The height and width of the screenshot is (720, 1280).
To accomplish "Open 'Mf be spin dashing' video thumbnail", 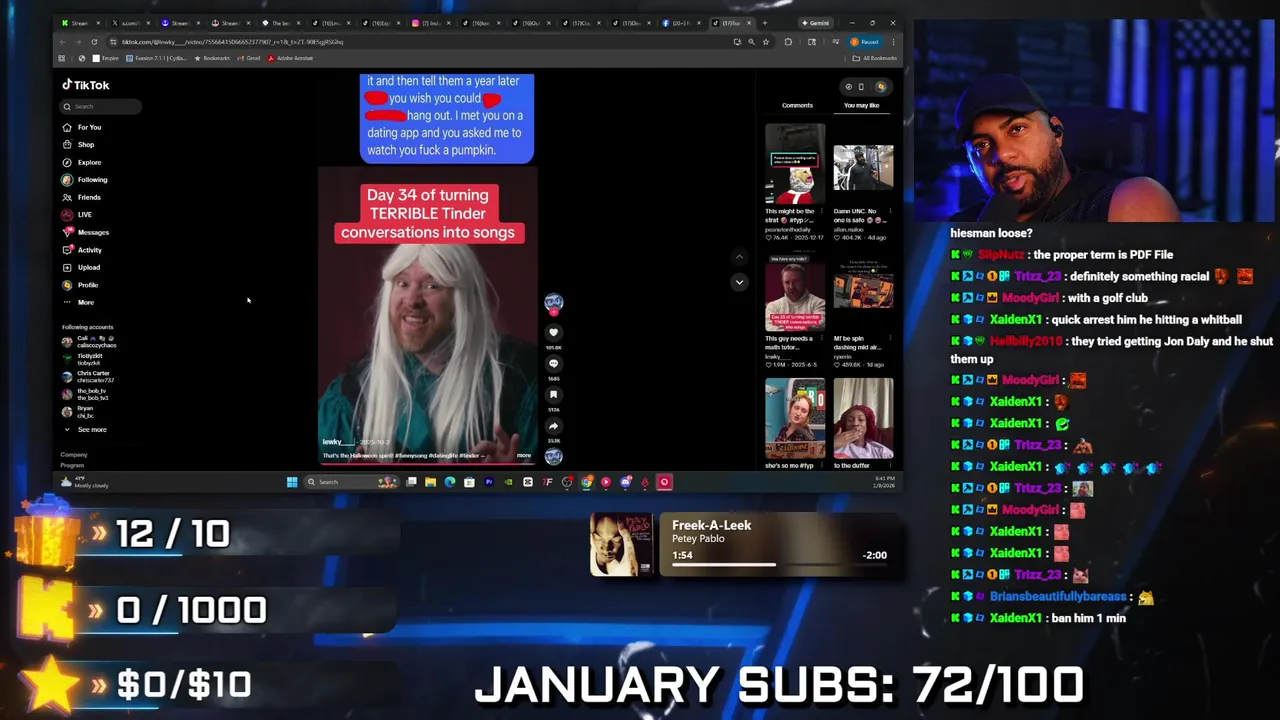I will tap(863, 292).
